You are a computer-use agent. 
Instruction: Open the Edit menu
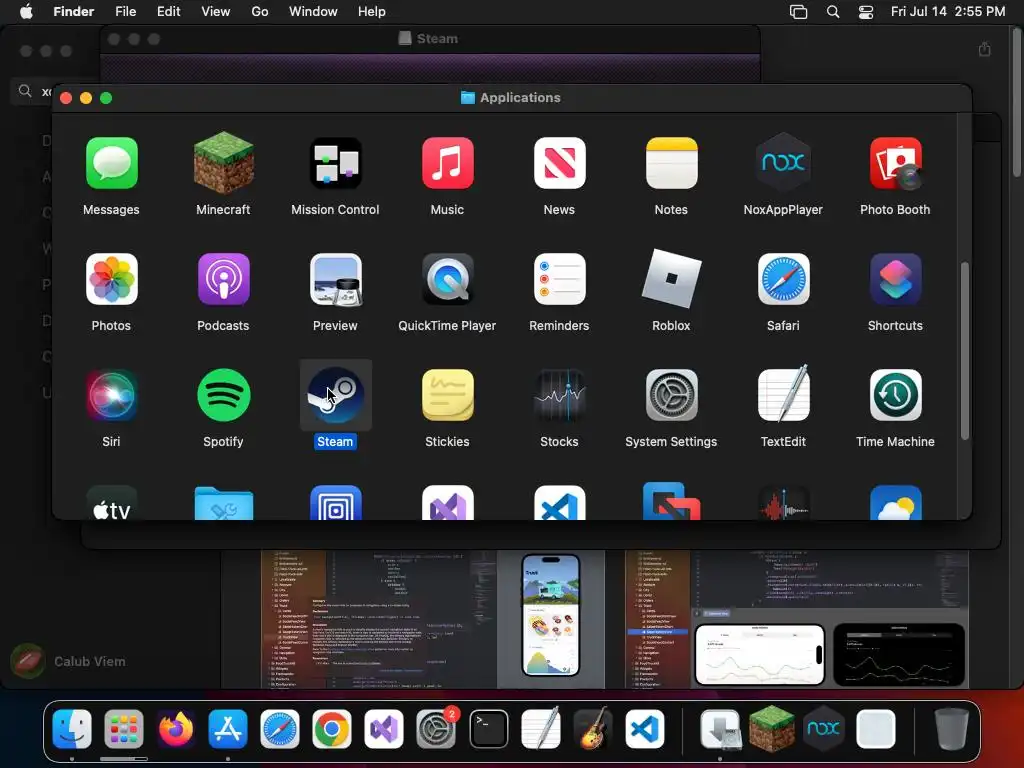(168, 12)
